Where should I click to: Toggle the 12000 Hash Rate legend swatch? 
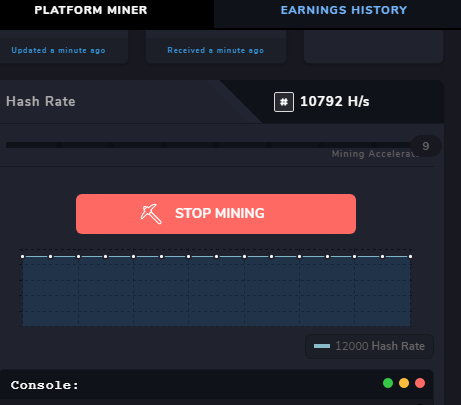pos(322,346)
